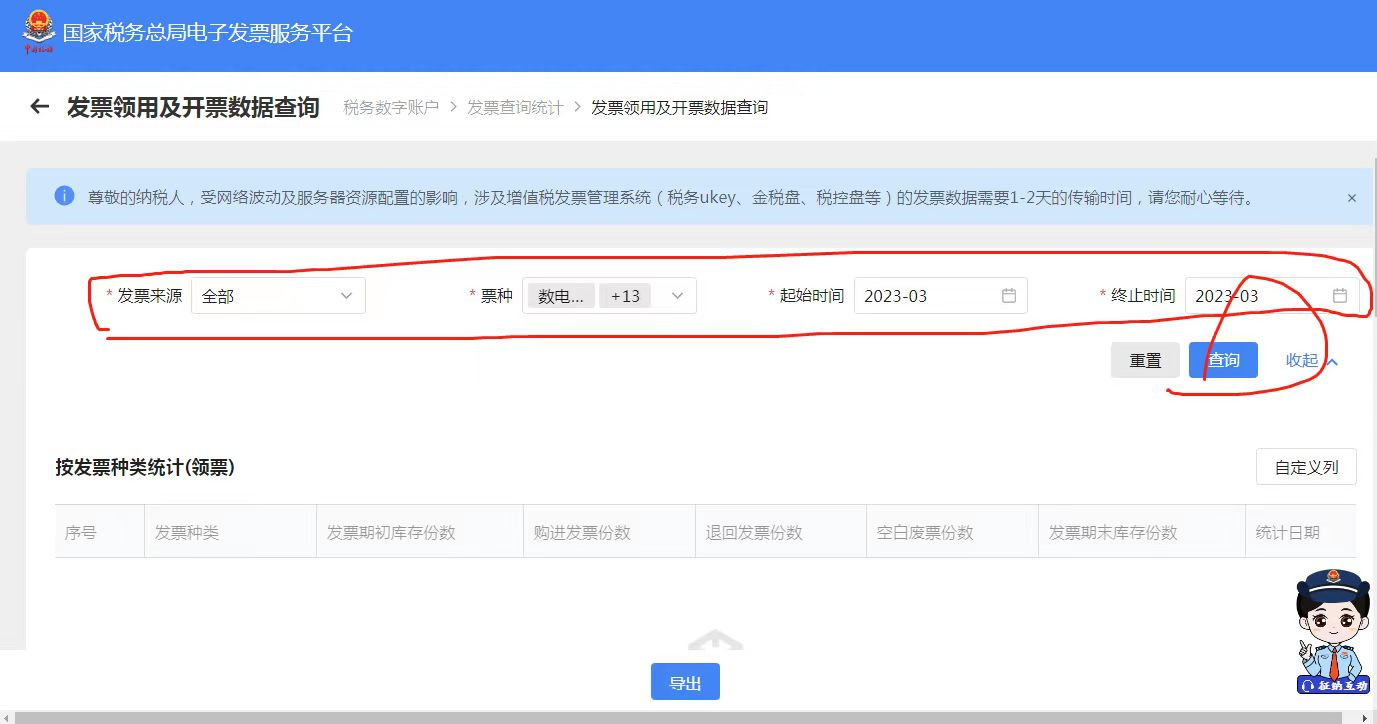This screenshot has height=724, width=1377.
Task: Click the 数电... tag in 票种
Action: pos(560,296)
